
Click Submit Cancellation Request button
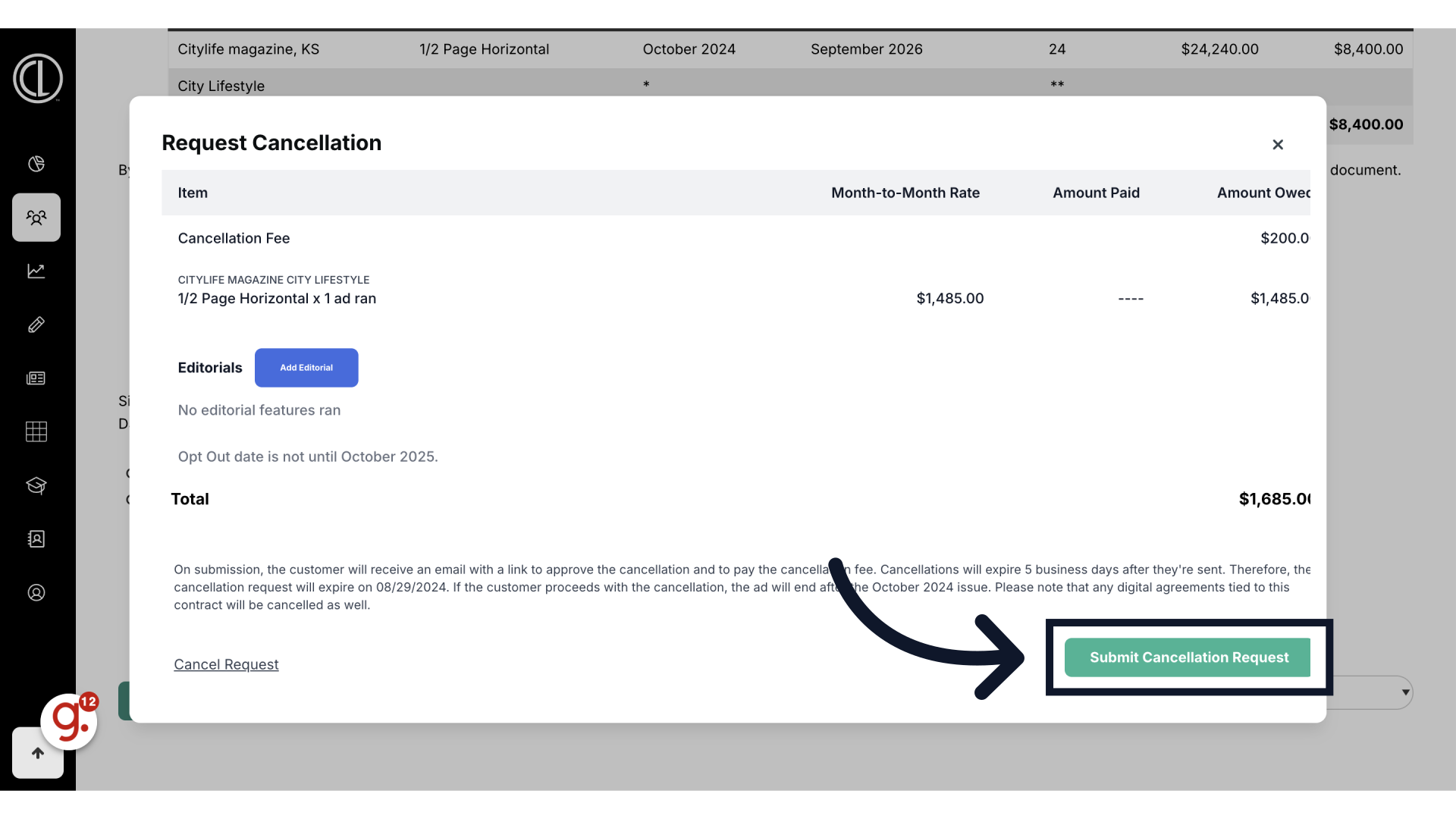[x=1188, y=657]
